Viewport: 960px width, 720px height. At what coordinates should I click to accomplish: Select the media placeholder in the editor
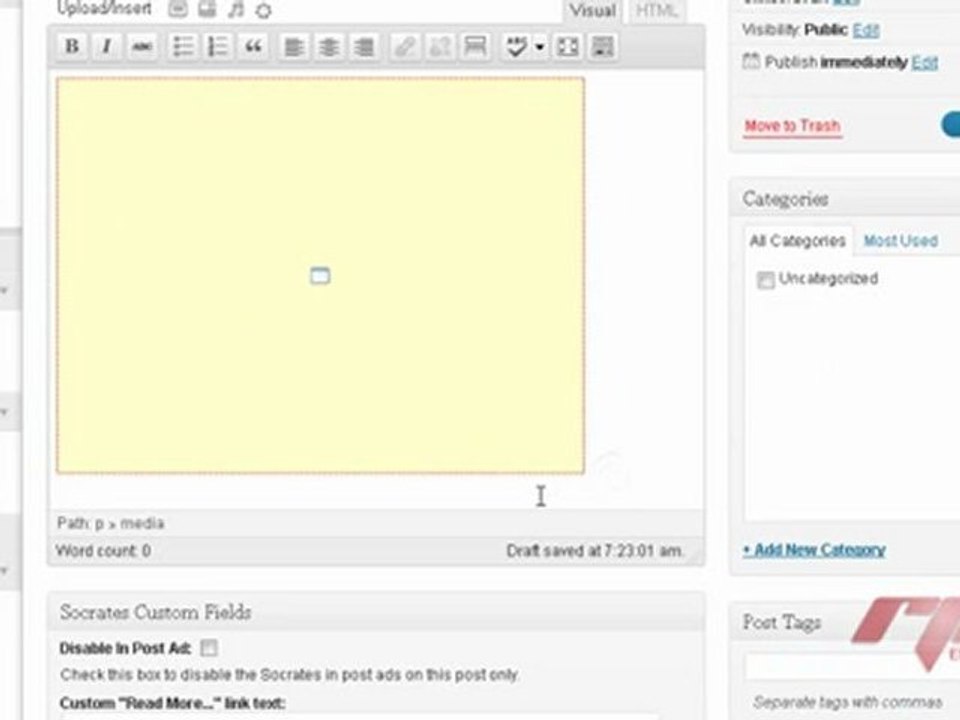click(x=320, y=276)
